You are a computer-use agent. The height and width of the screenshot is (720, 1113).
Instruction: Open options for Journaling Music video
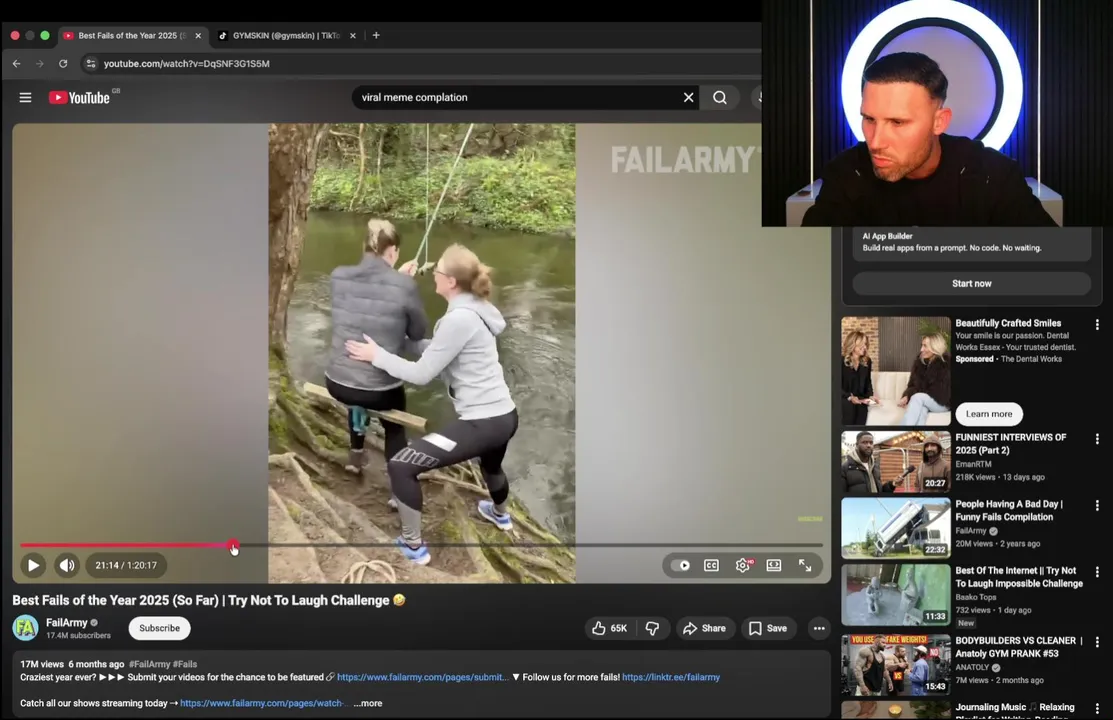click(x=1097, y=709)
